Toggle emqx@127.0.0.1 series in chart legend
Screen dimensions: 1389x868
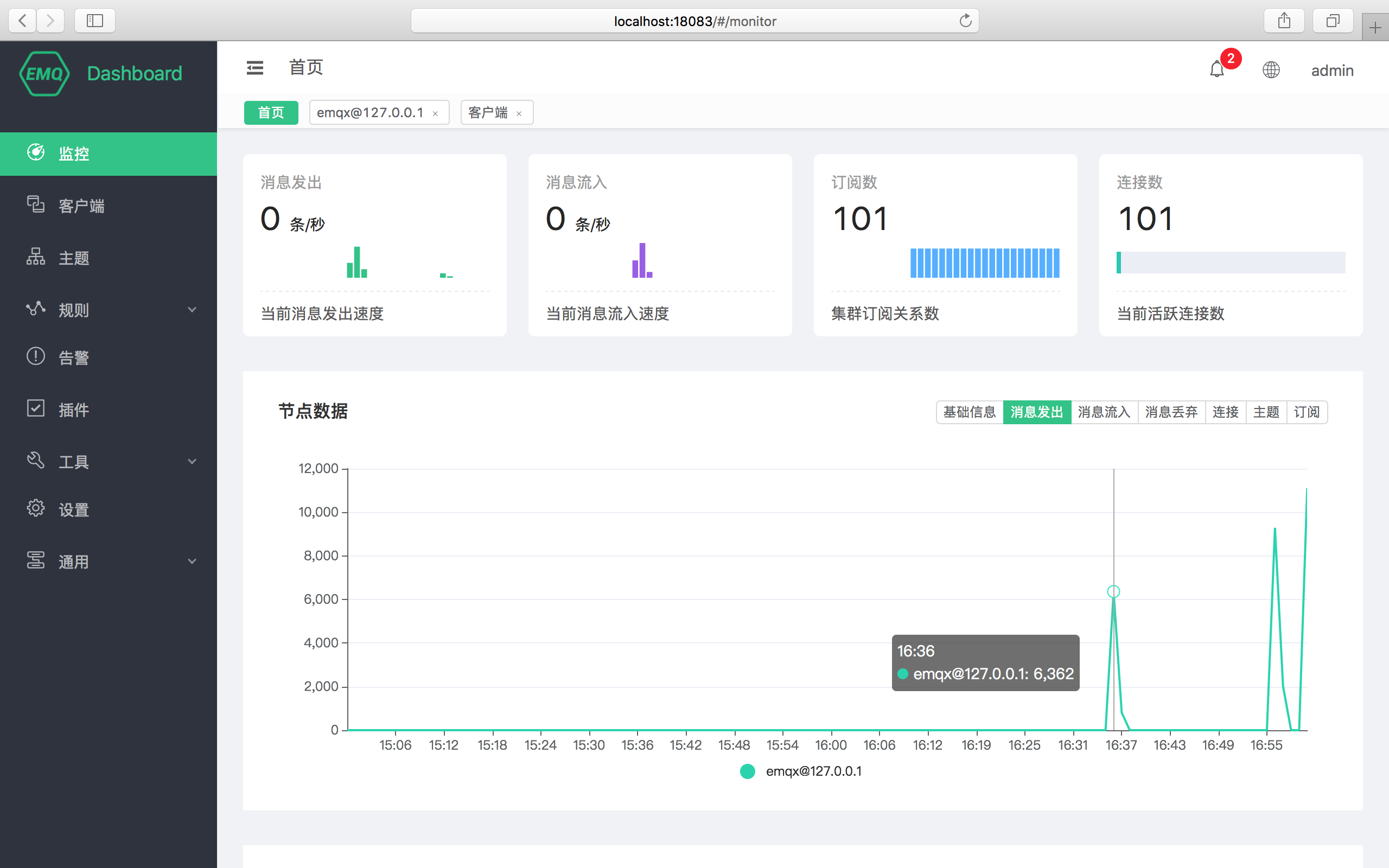(x=800, y=771)
